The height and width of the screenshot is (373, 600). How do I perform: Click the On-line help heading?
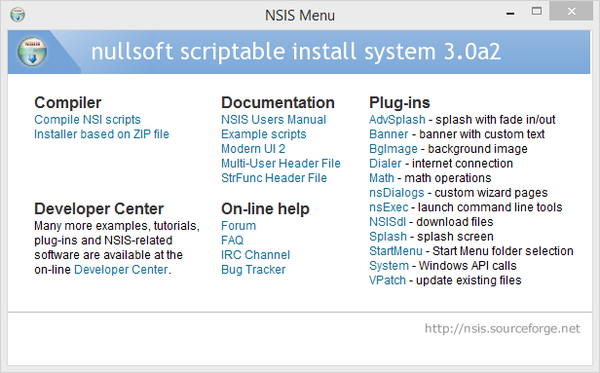[265, 209]
